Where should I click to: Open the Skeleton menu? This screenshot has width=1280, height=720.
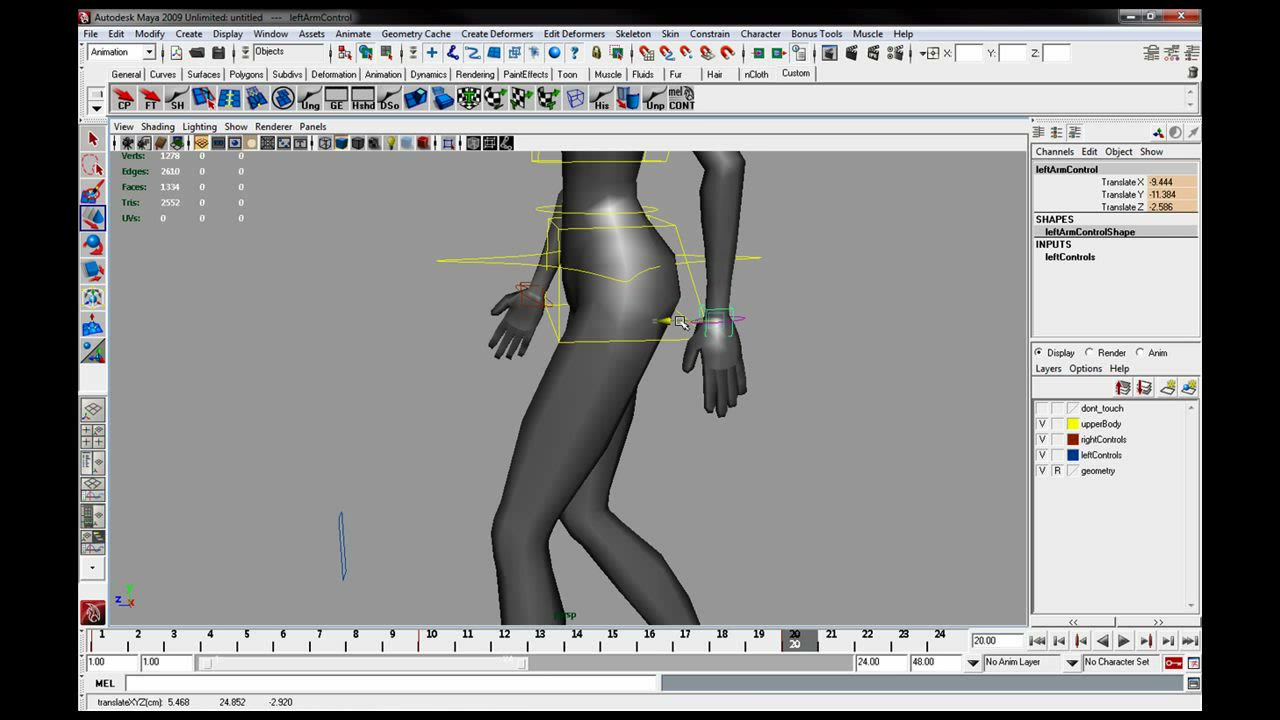point(633,34)
